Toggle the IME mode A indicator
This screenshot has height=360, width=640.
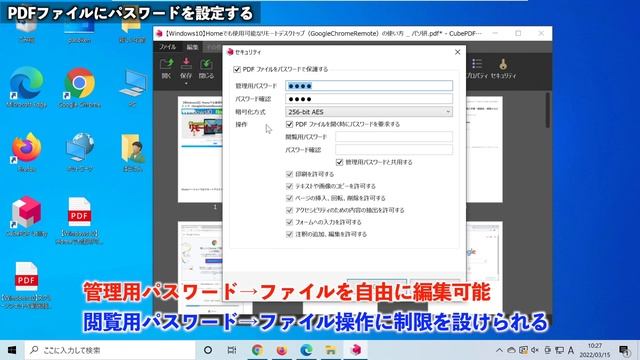point(571,350)
